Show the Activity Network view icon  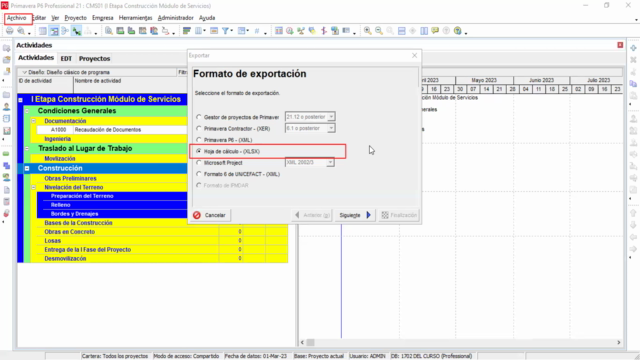pyautogui.click(x=65, y=31)
